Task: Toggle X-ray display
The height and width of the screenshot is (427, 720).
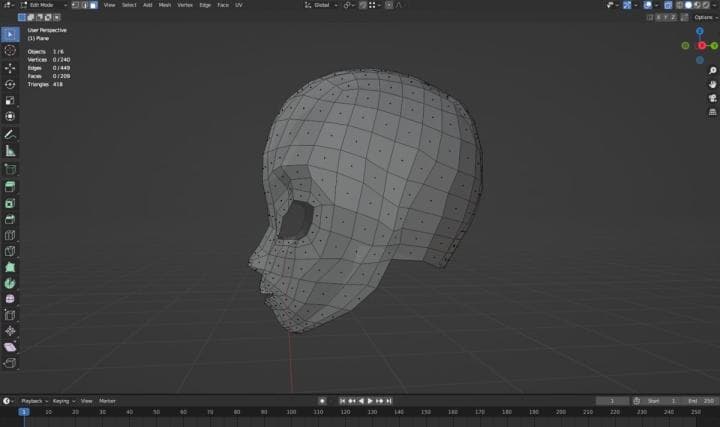Action: pyautogui.click(x=668, y=5)
